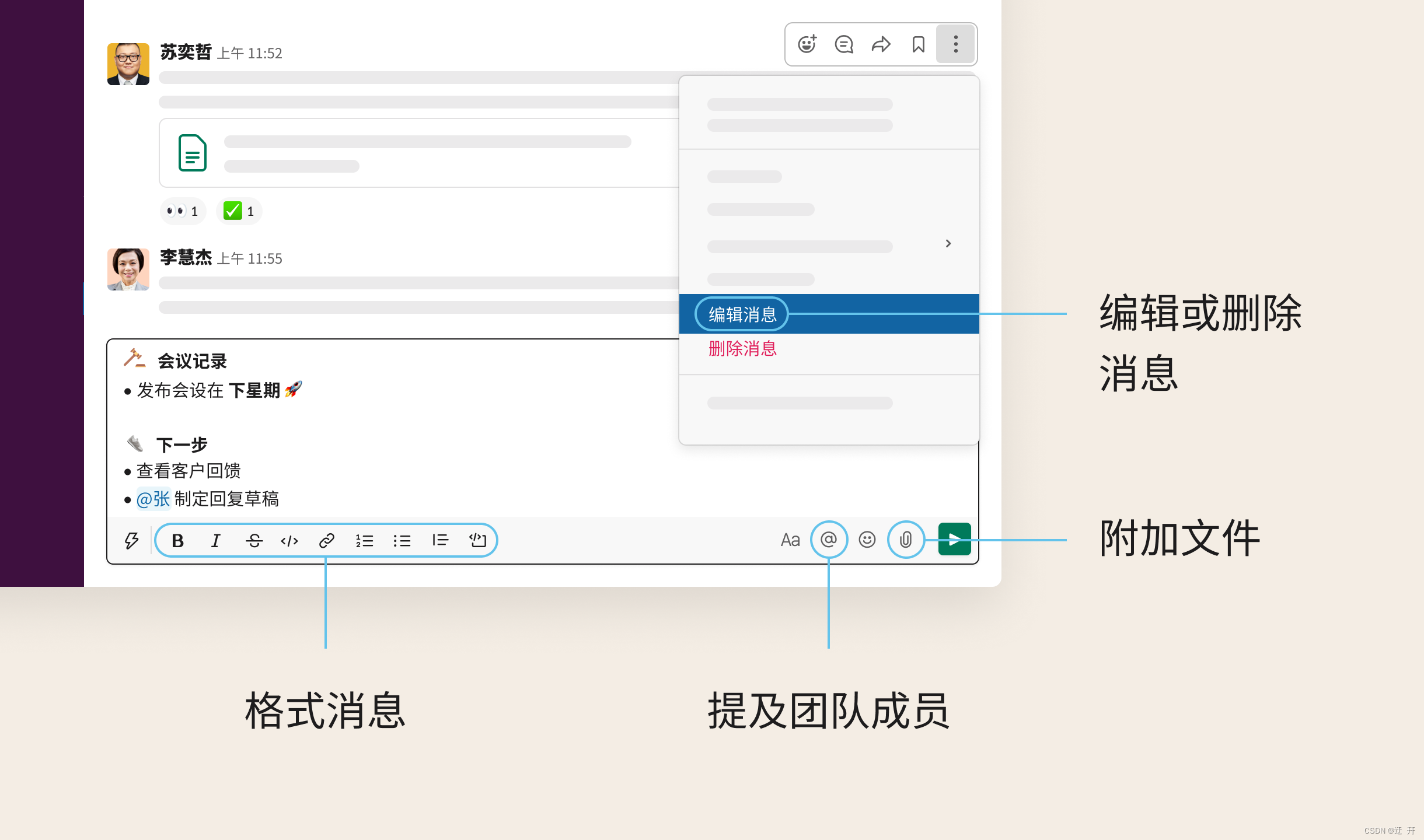Screen dimensions: 1424x840
Task: Insert a blockquote
Action: [x=440, y=541]
